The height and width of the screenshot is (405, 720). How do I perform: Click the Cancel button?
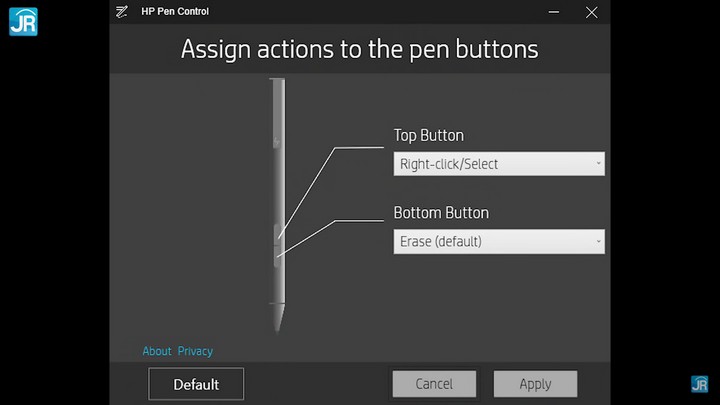(x=434, y=384)
